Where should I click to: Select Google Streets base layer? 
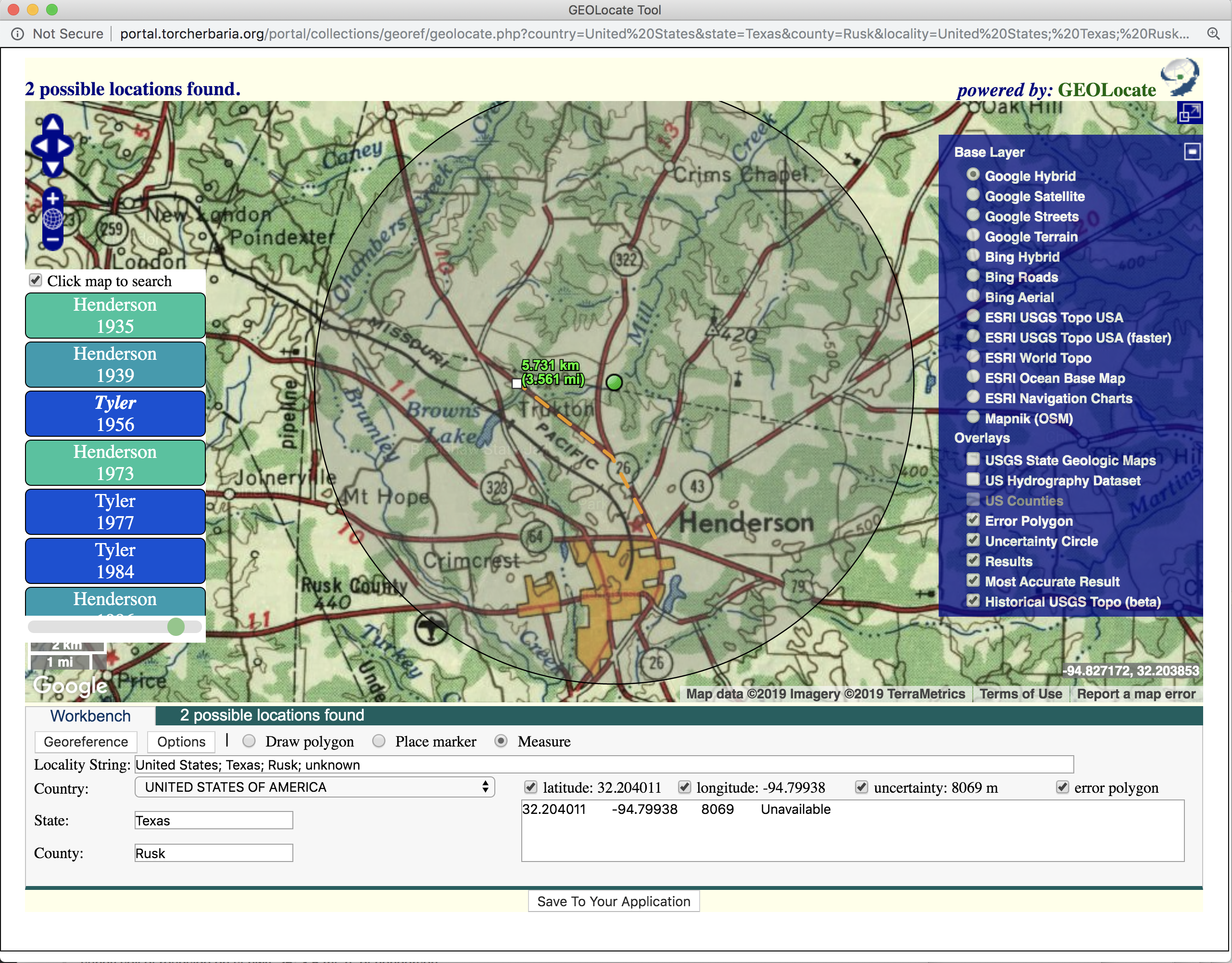[972, 215]
